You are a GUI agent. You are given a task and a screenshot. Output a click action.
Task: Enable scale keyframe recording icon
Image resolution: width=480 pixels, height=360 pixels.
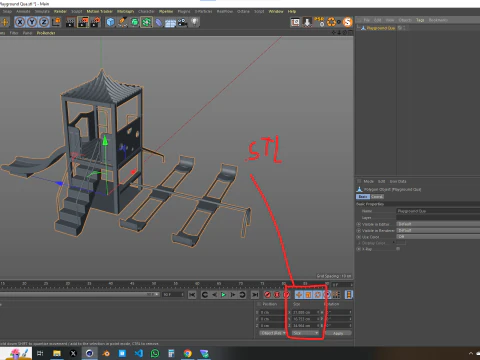[x=308, y=295]
